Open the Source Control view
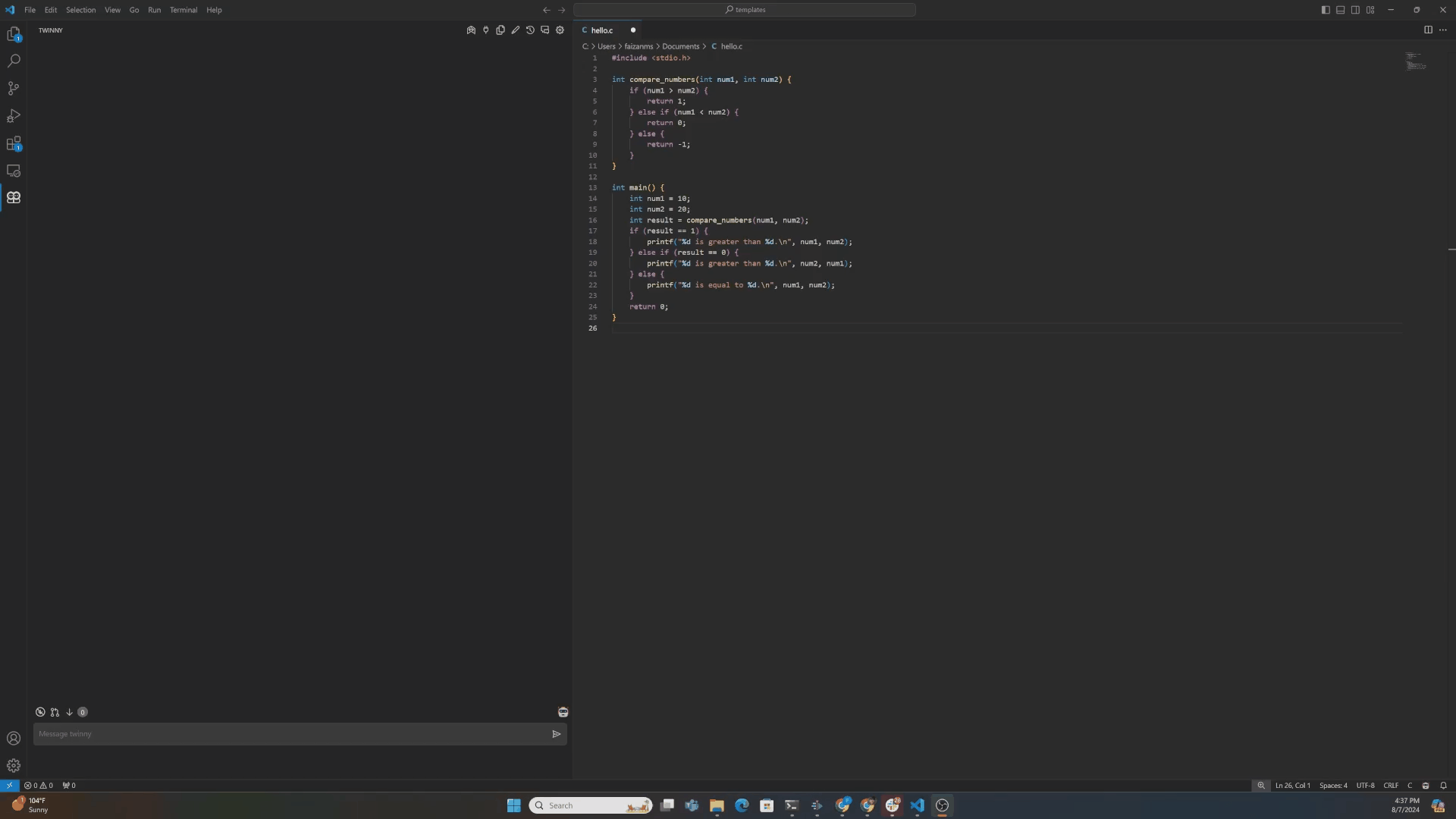Screen dimensions: 1456x819 tap(14, 89)
